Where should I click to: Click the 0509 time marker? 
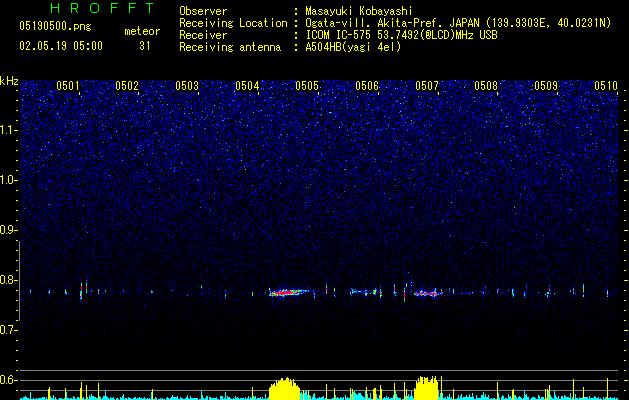[x=546, y=85]
